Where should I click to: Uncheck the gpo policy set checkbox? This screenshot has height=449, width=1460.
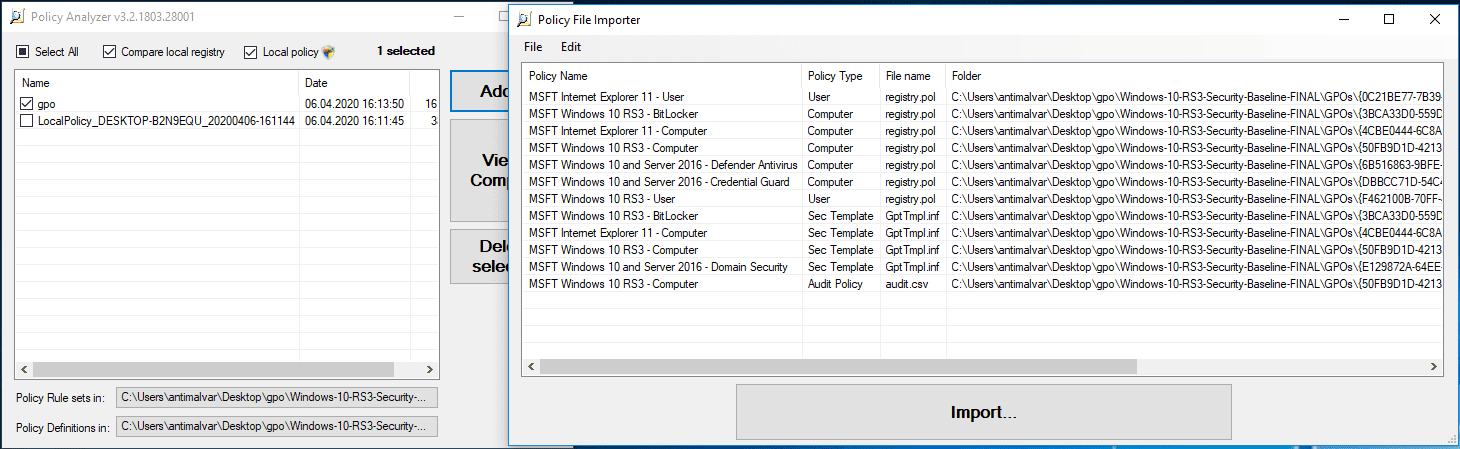[x=27, y=104]
